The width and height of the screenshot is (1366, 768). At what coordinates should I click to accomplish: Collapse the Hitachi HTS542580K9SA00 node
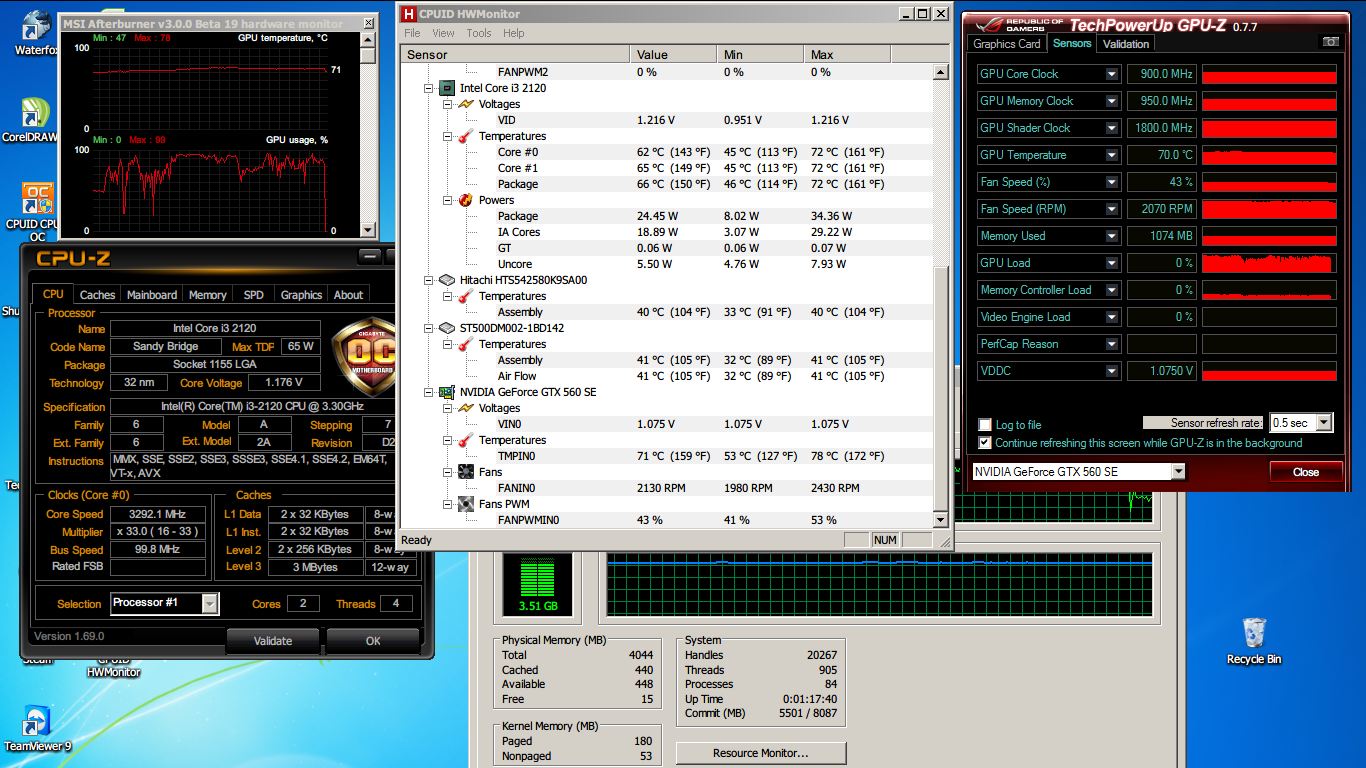[429, 280]
